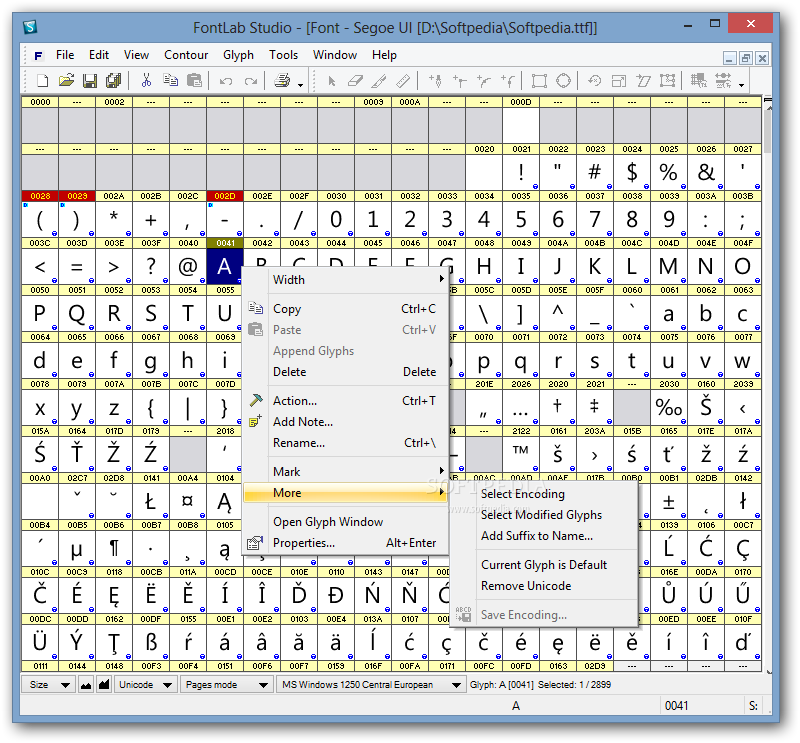800x743 pixels.
Task: Click the FontLab F document icon in menu bar
Action: [38, 56]
